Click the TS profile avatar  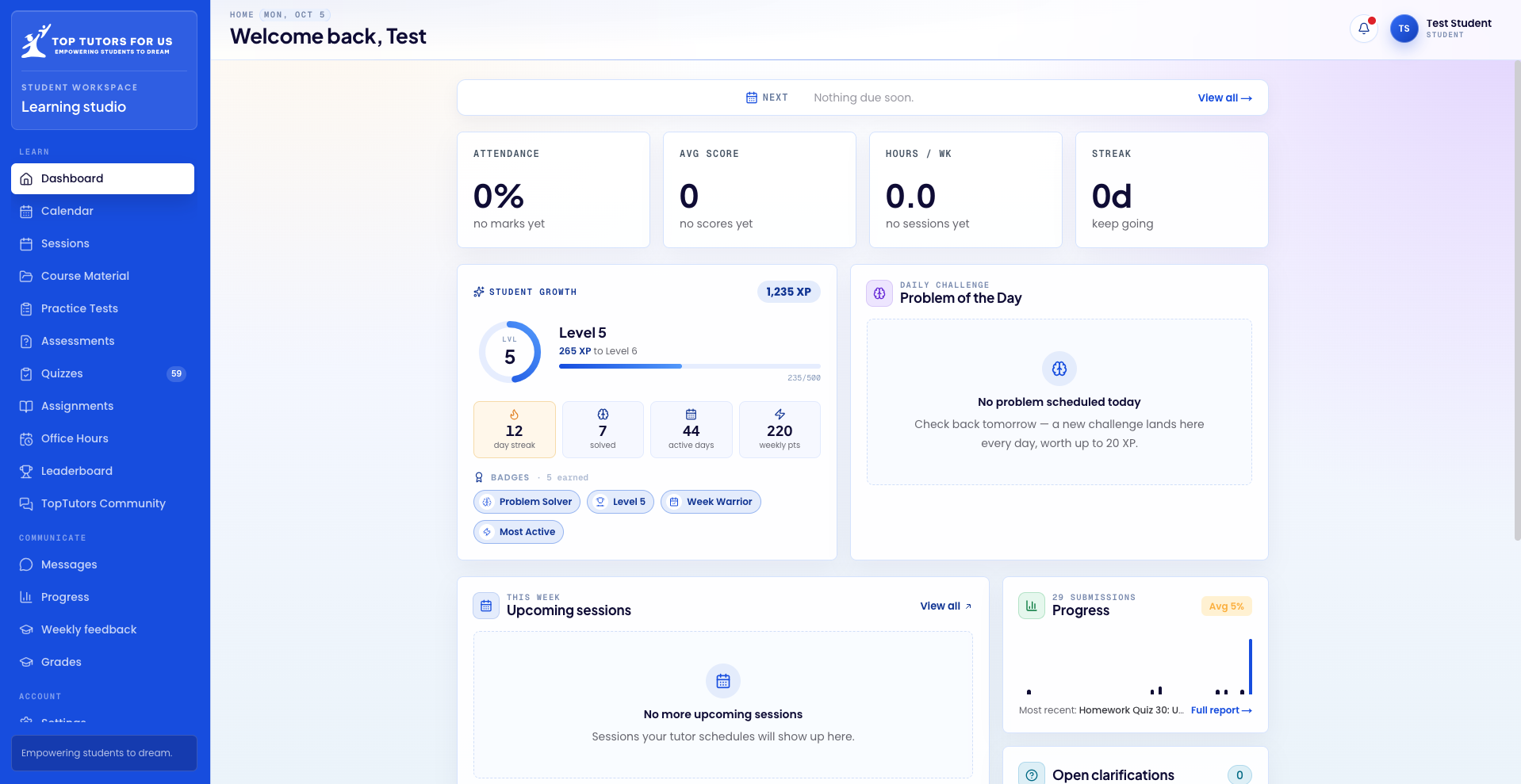point(1404,29)
